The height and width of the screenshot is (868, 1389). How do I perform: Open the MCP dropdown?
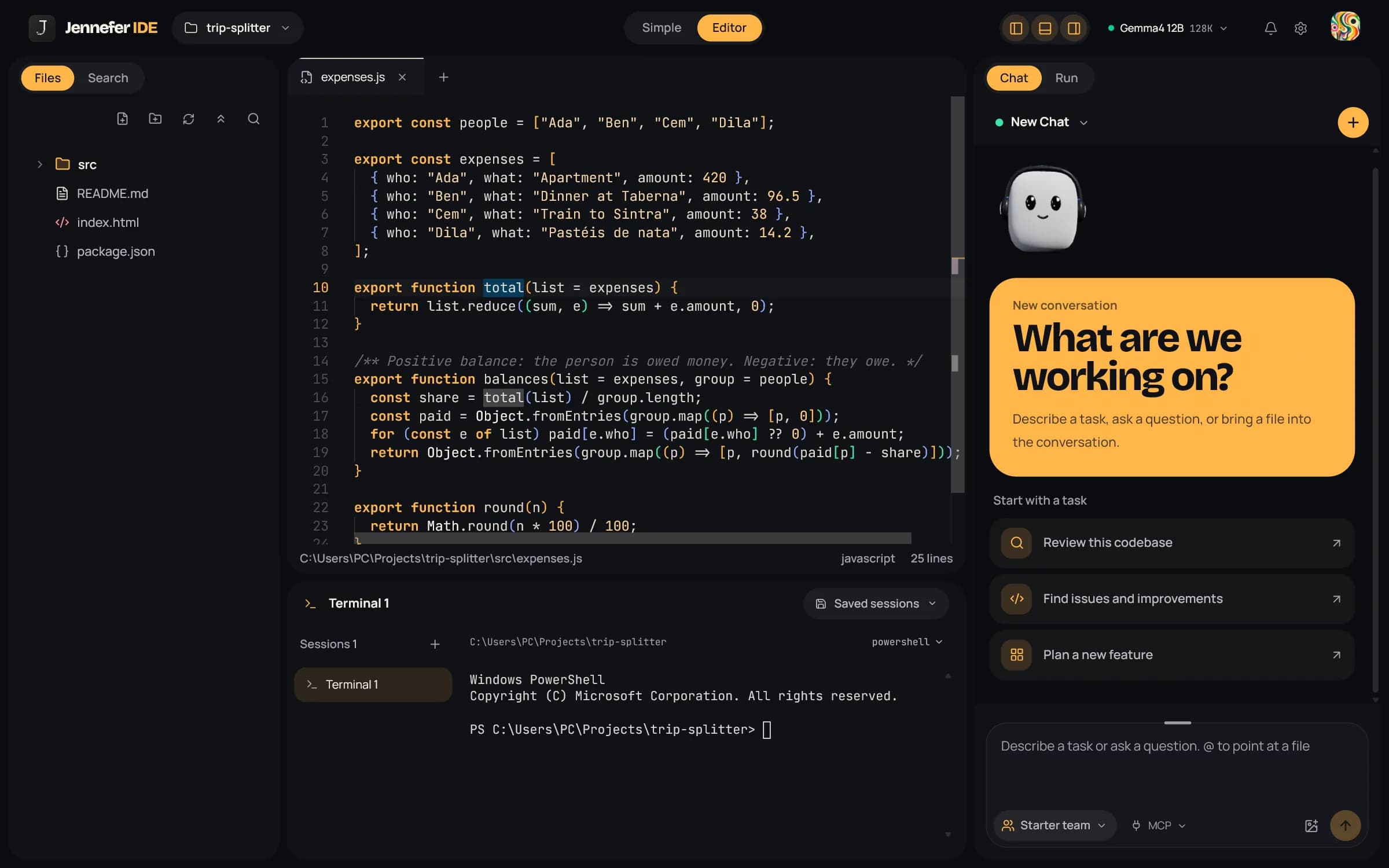click(1159, 826)
